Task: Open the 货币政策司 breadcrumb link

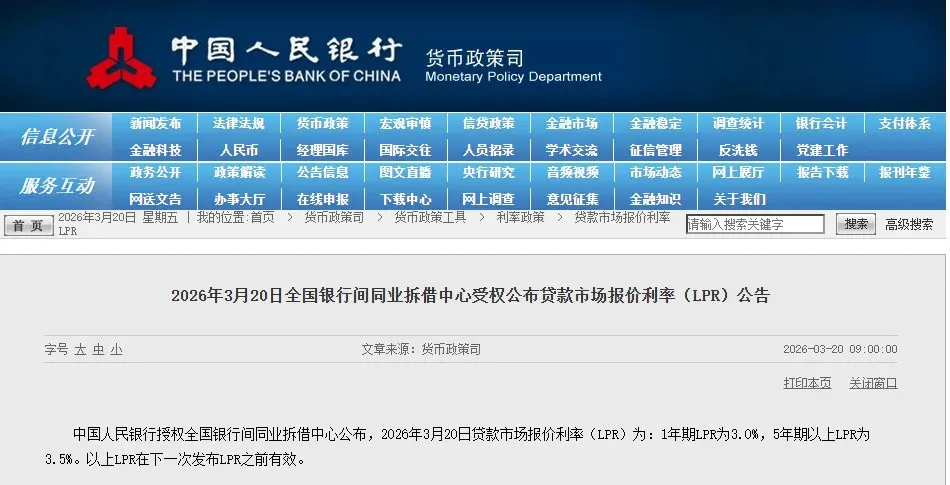Action: [x=334, y=217]
